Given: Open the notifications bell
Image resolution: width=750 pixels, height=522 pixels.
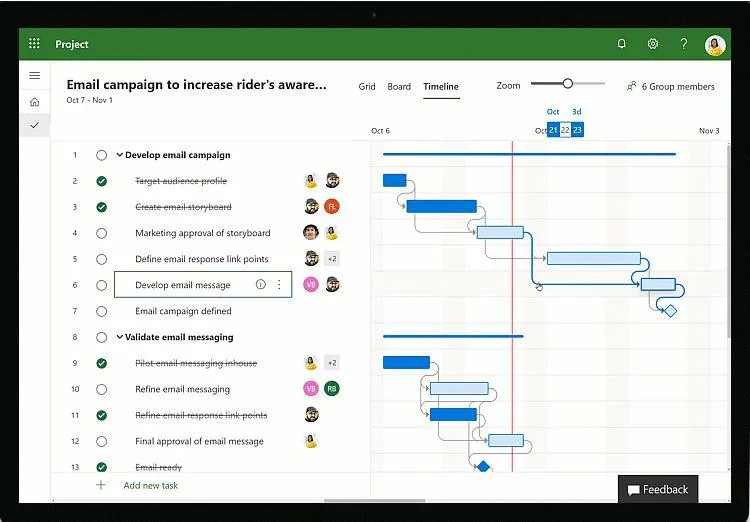Looking at the screenshot, I should [x=621, y=44].
